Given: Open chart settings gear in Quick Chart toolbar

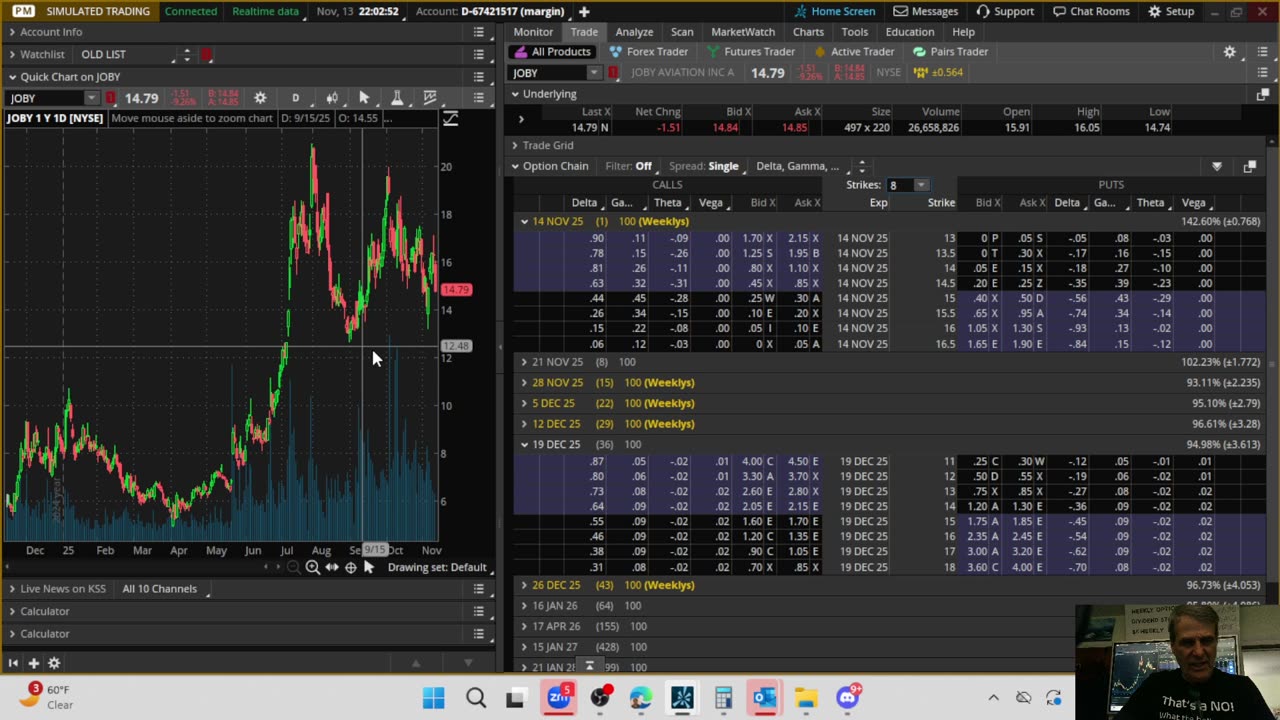Looking at the screenshot, I should pyautogui.click(x=260, y=97).
